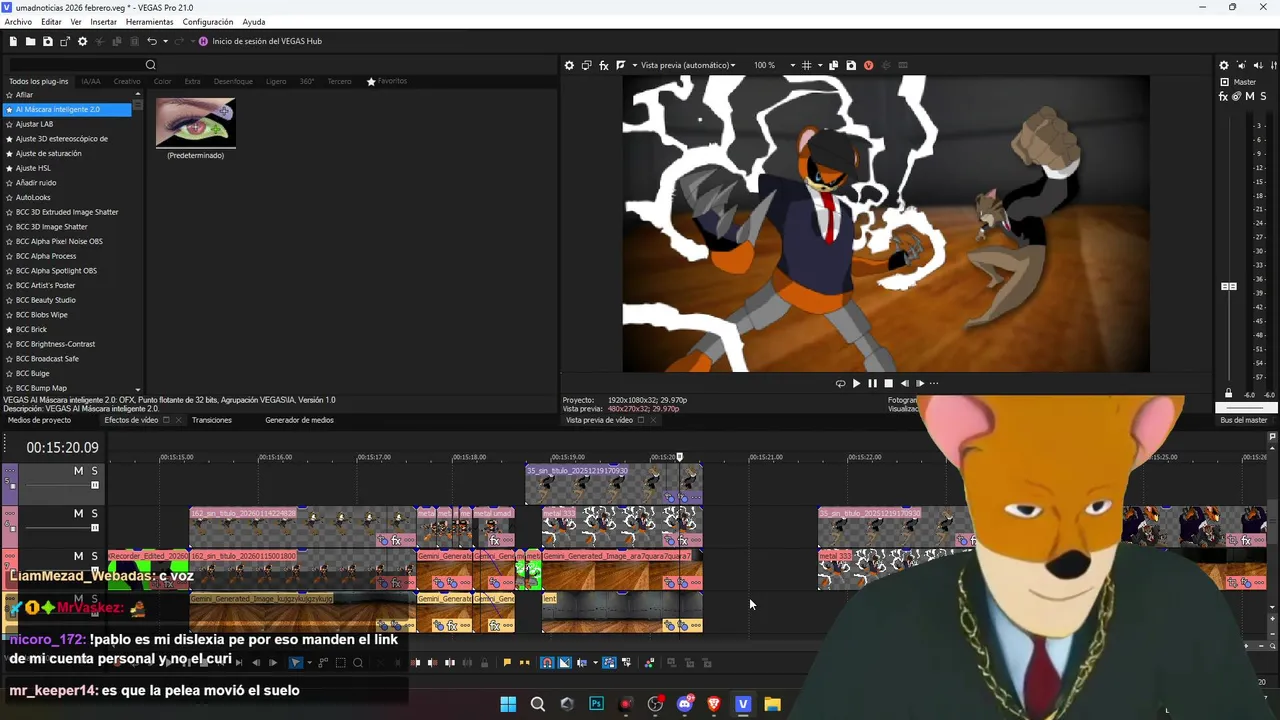Switch to Medios de proyecto tab

tap(39, 420)
